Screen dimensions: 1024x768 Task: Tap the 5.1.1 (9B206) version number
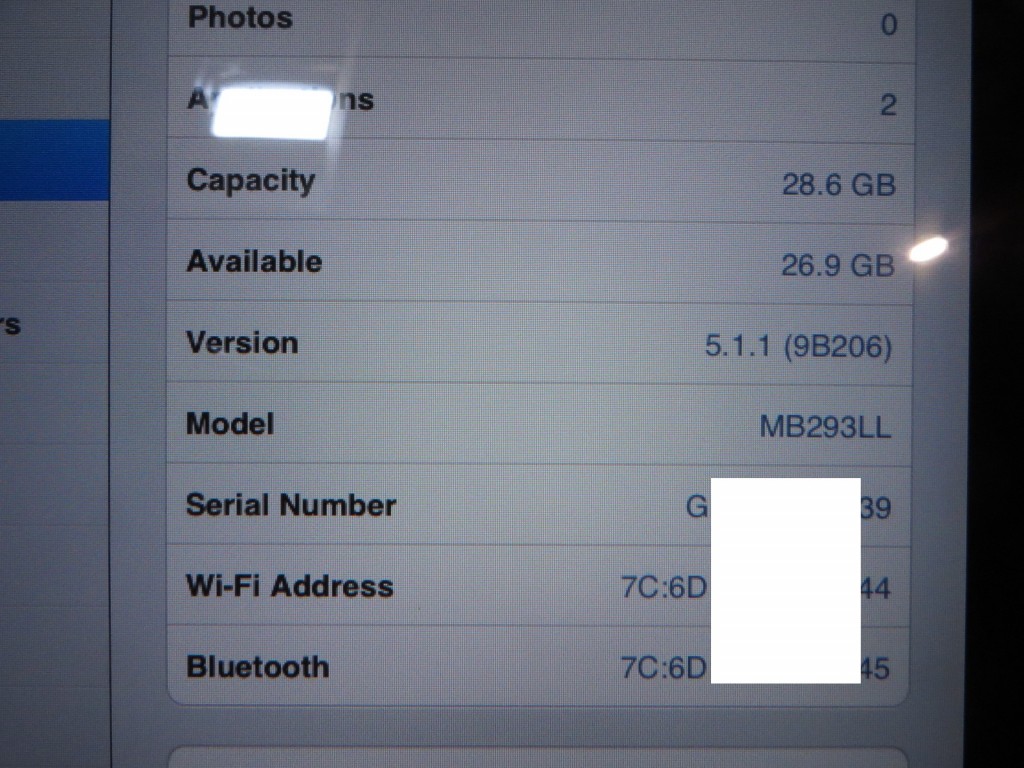798,346
